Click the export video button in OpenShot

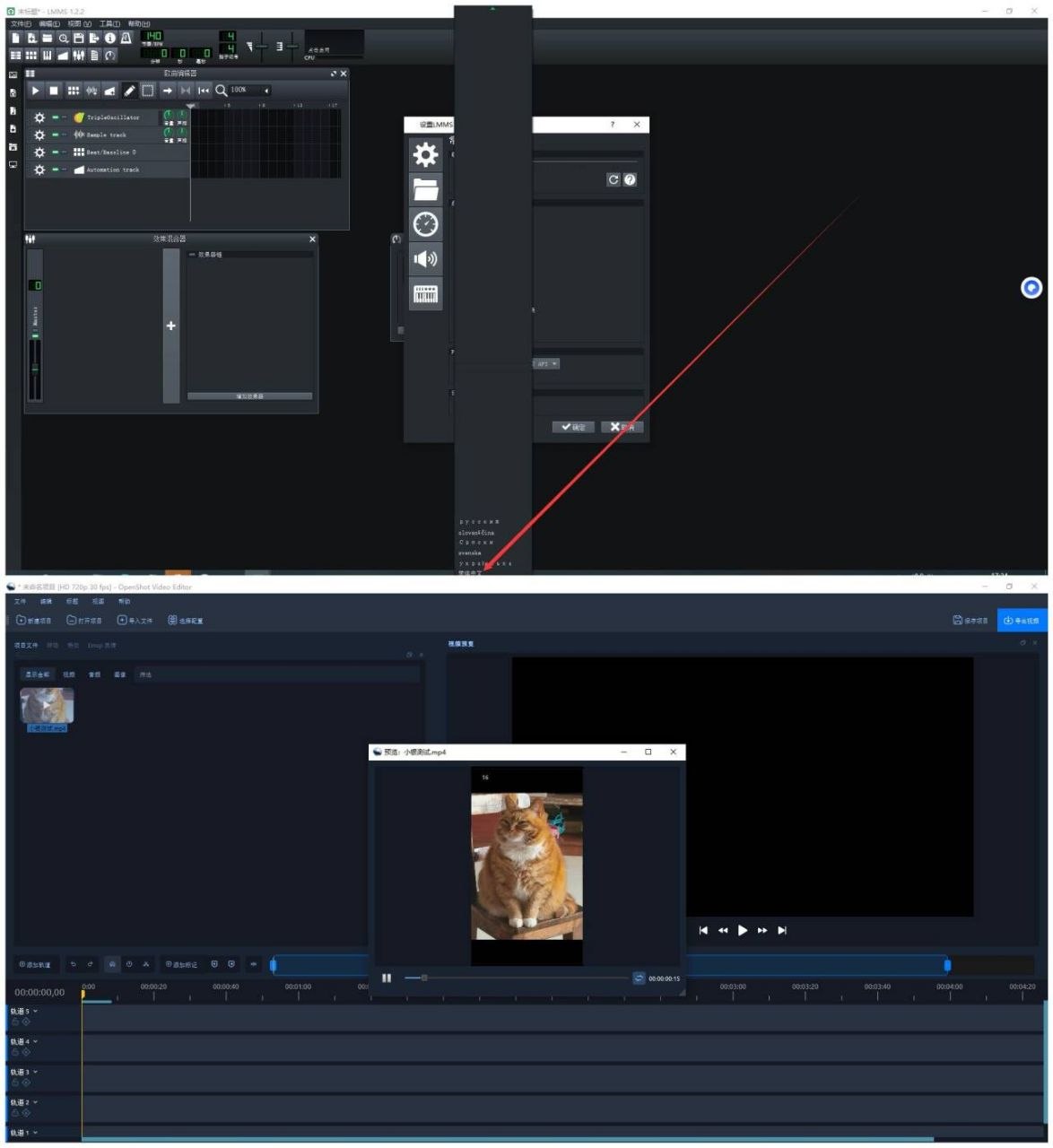pyautogui.click(x=1021, y=621)
